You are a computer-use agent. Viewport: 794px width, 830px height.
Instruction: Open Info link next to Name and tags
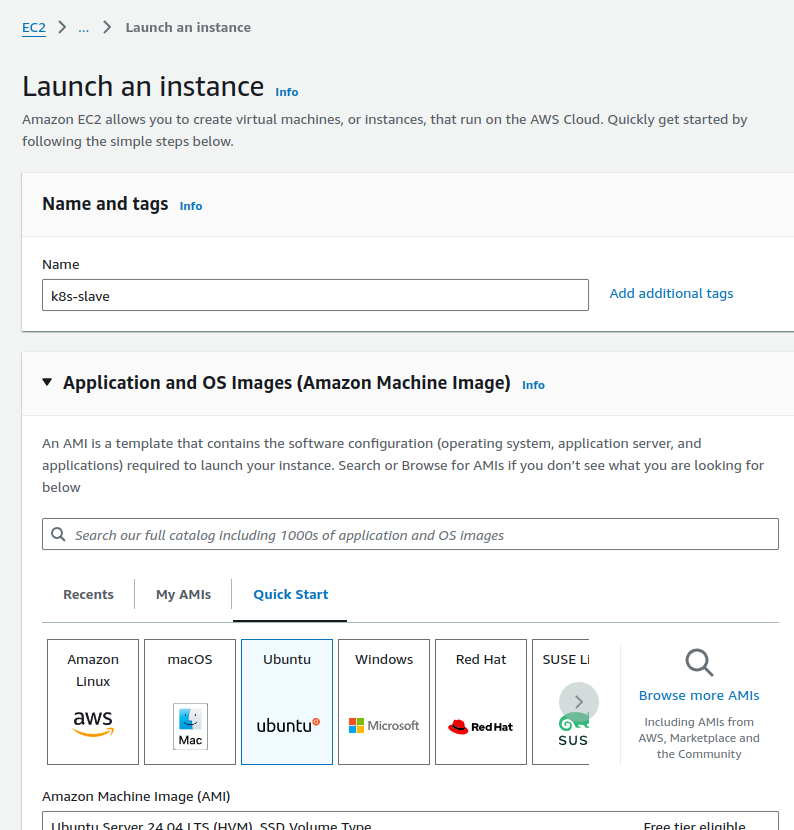click(x=191, y=206)
